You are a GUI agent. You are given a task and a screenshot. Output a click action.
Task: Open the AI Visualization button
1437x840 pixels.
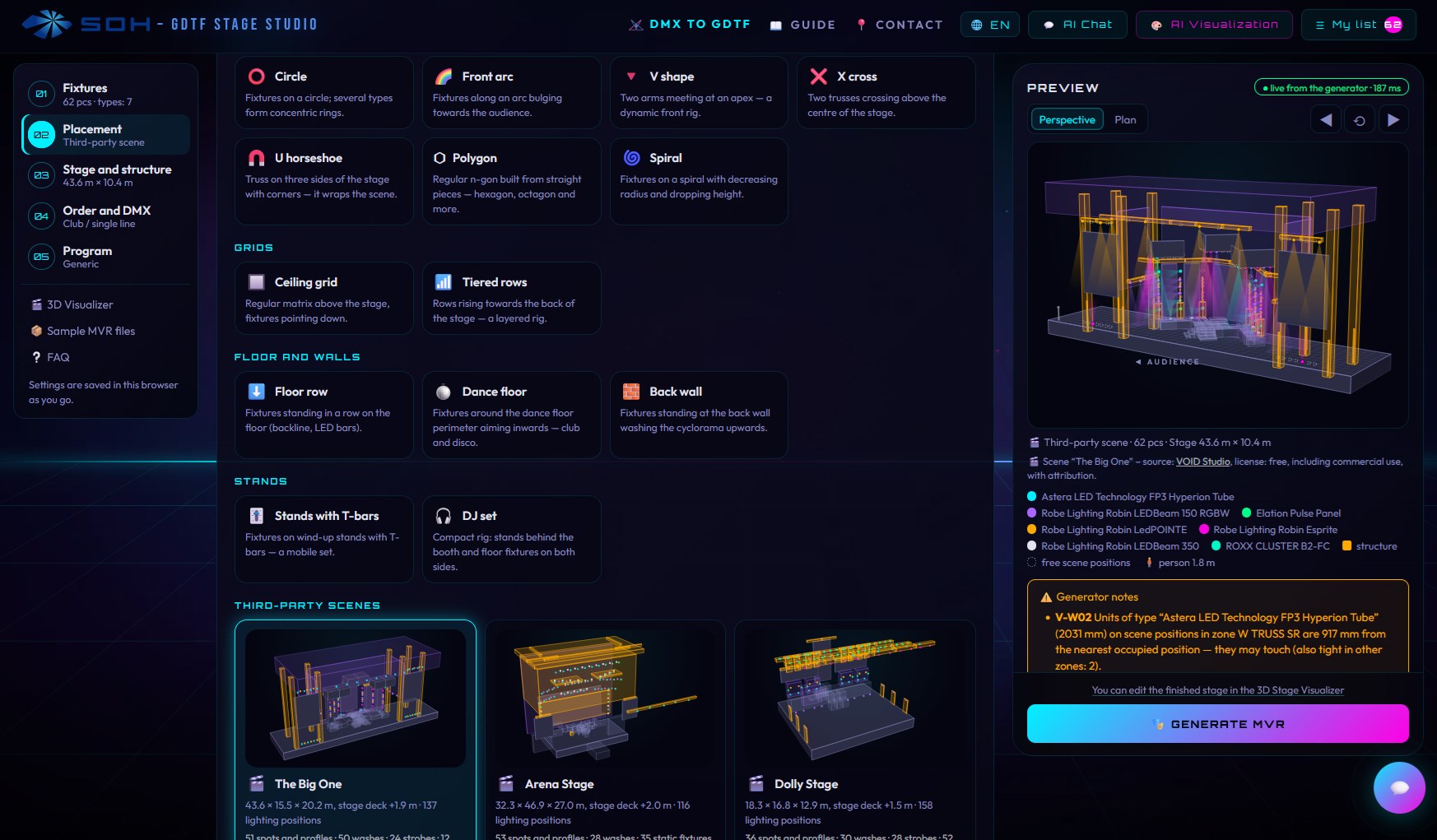(1214, 25)
